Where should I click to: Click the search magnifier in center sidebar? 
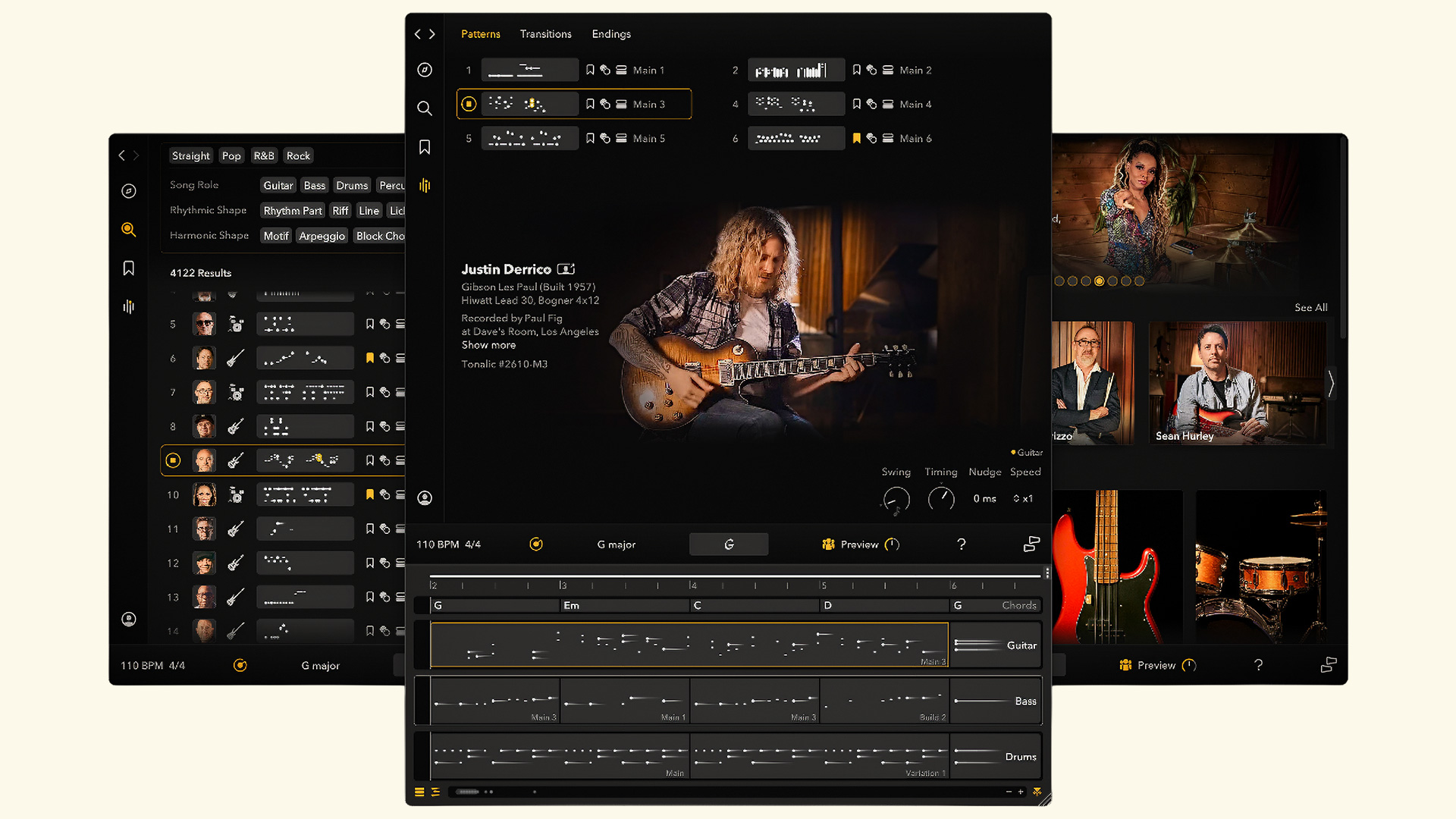[425, 108]
